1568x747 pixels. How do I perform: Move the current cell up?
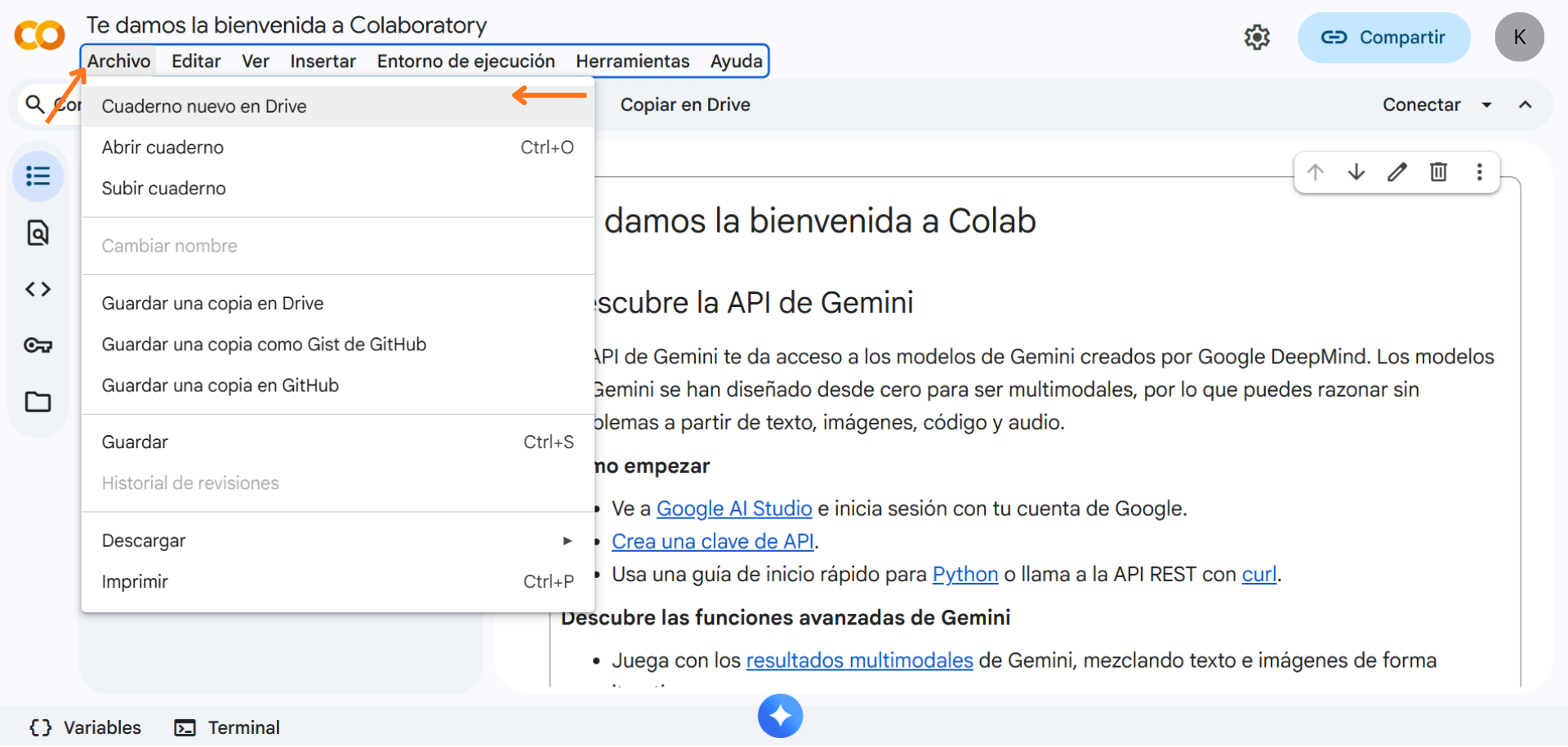(1315, 172)
